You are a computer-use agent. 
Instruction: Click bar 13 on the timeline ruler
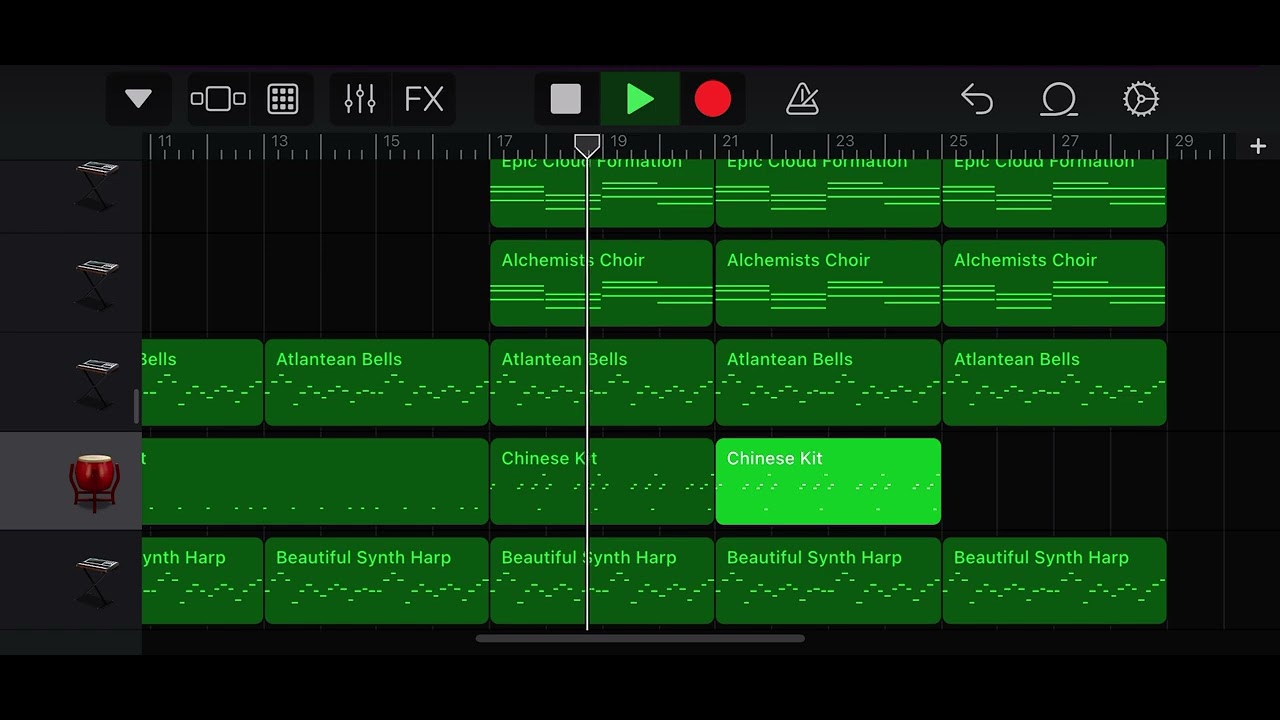[x=279, y=141]
